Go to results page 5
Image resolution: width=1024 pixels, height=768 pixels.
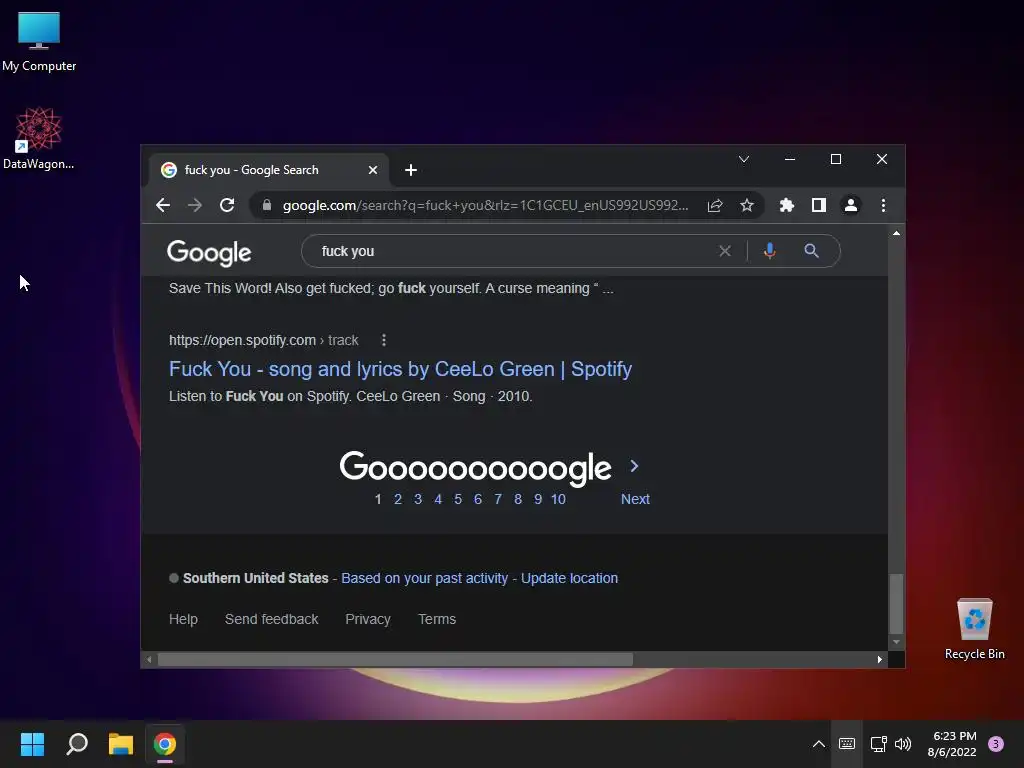click(458, 499)
